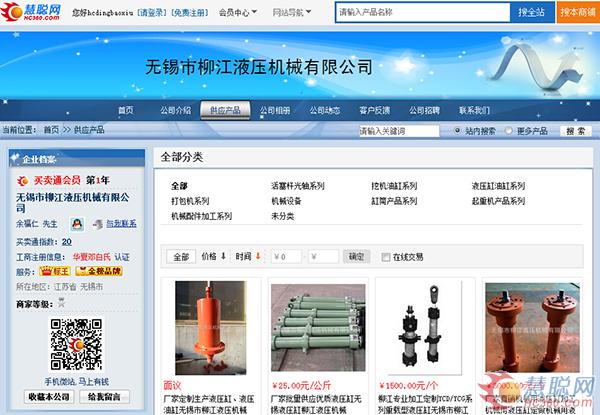Image resolution: width=600 pixels, height=415 pixels.
Task: Click the 搜全站 search button
Action: click(x=532, y=12)
